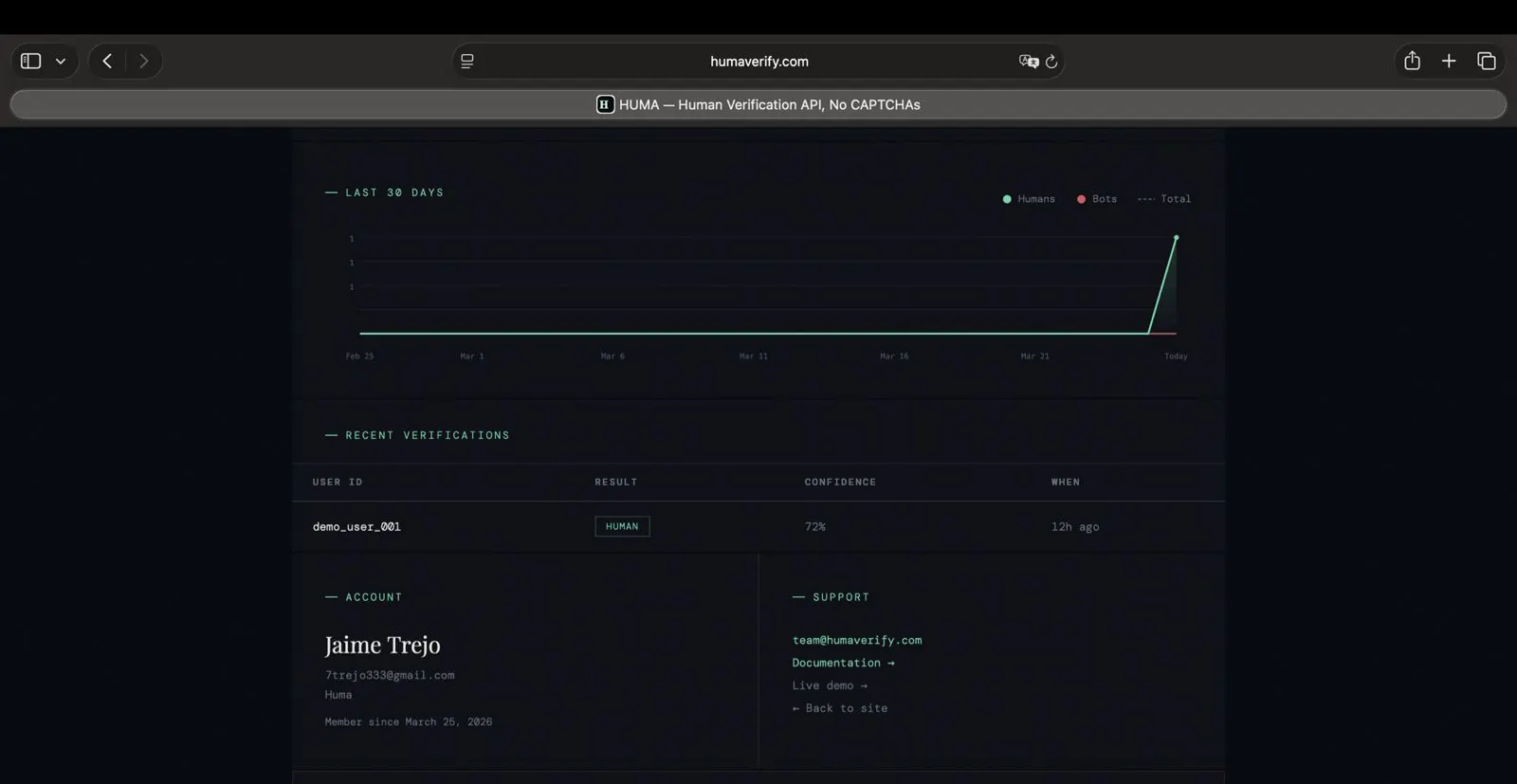Open the Live demo link
Viewport: 1517px width, 784px height.
pos(830,685)
